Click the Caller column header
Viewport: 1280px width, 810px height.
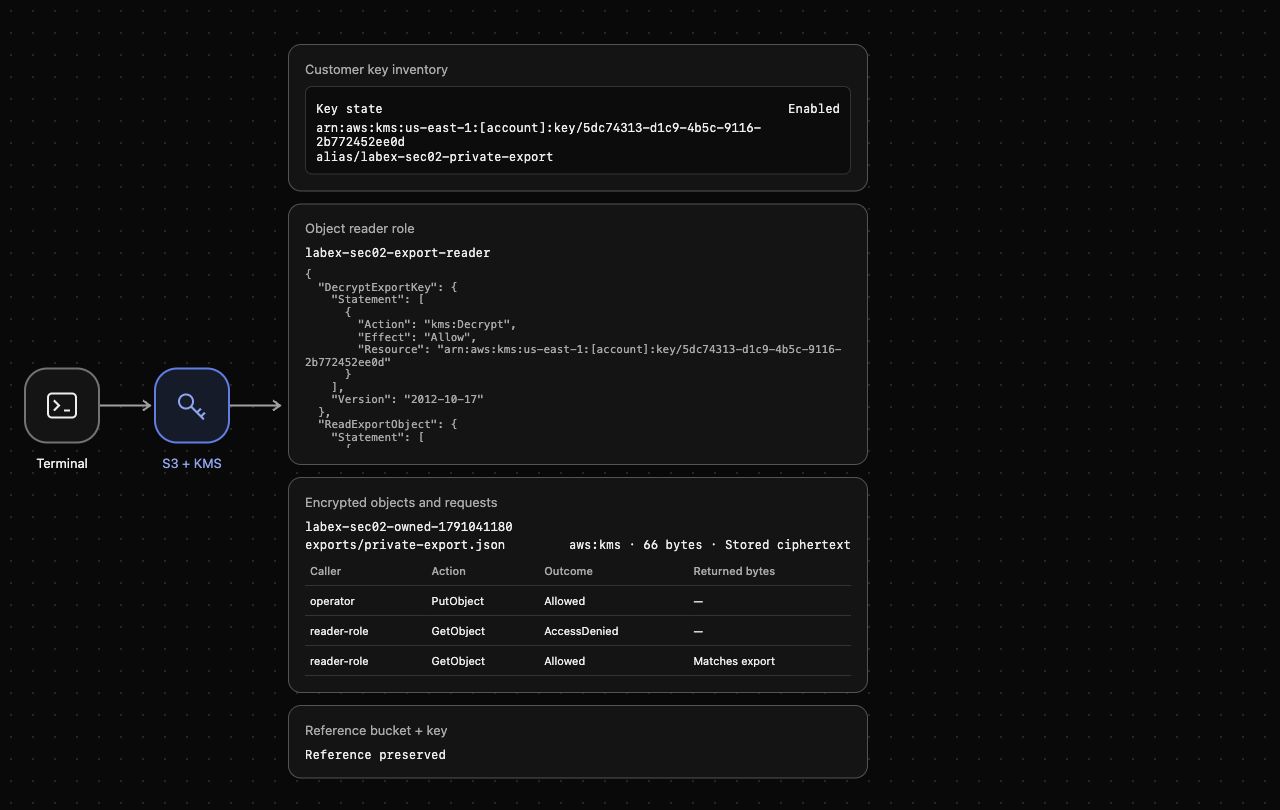point(325,571)
